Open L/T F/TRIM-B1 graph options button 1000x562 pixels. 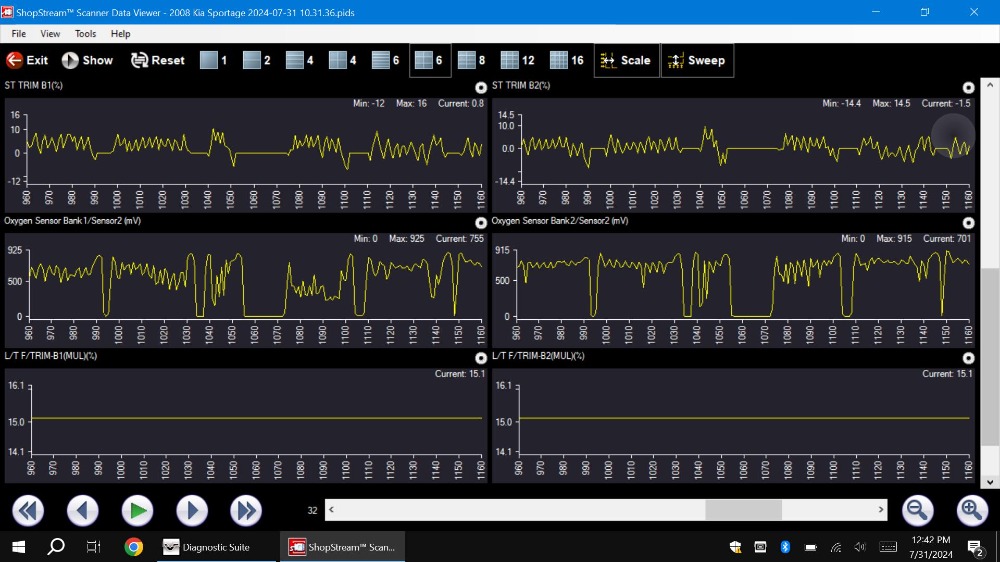point(481,358)
